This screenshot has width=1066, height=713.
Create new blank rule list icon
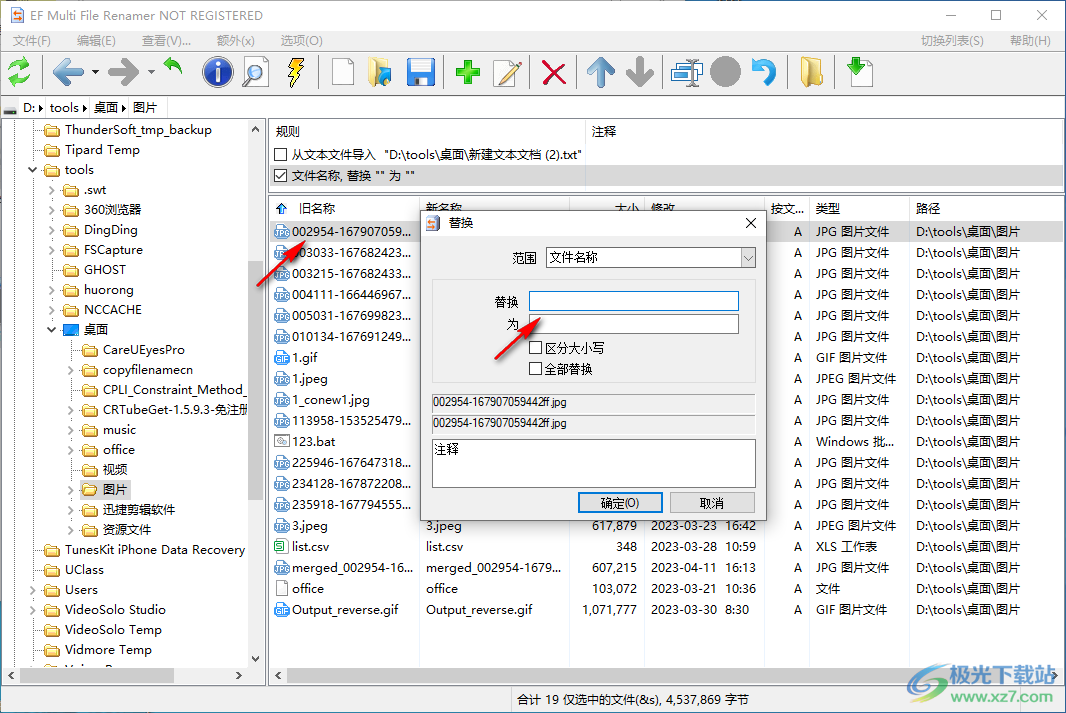tap(343, 72)
